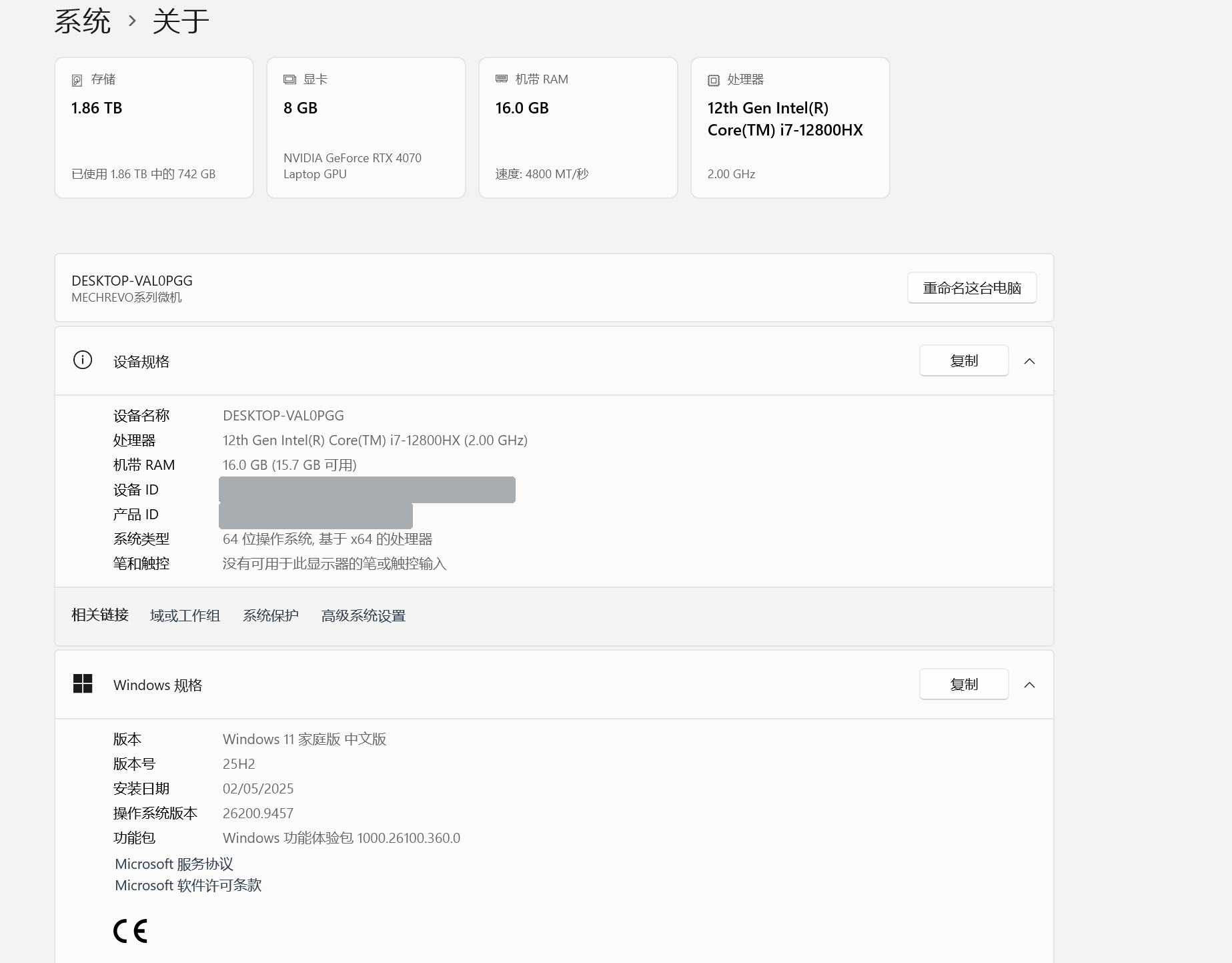The height and width of the screenshot is (963, 1232).
Task: Click the storage disk icon on 存储 card
Action: (77, 80)
